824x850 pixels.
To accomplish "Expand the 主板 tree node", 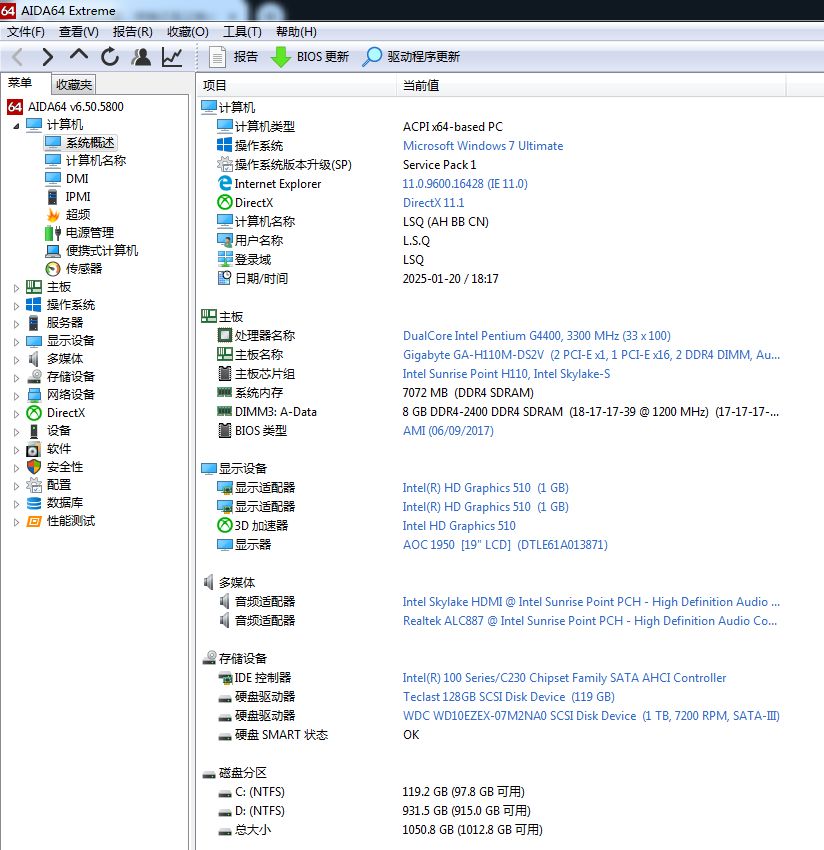I will pos(16,288).
